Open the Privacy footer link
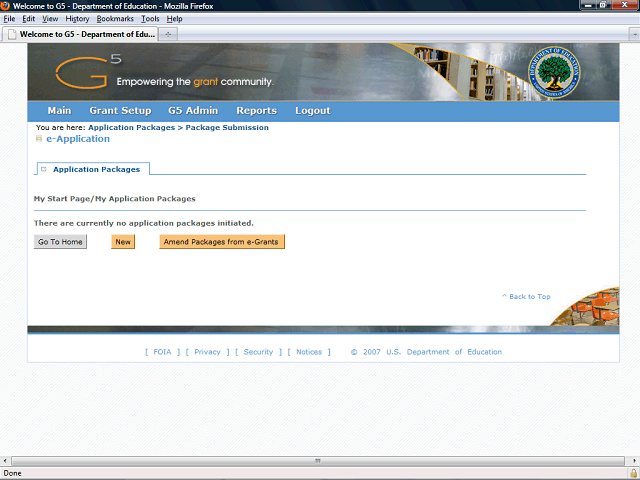Image resolution: width=640 pixels, height=480 pixels. pos(207,352)
